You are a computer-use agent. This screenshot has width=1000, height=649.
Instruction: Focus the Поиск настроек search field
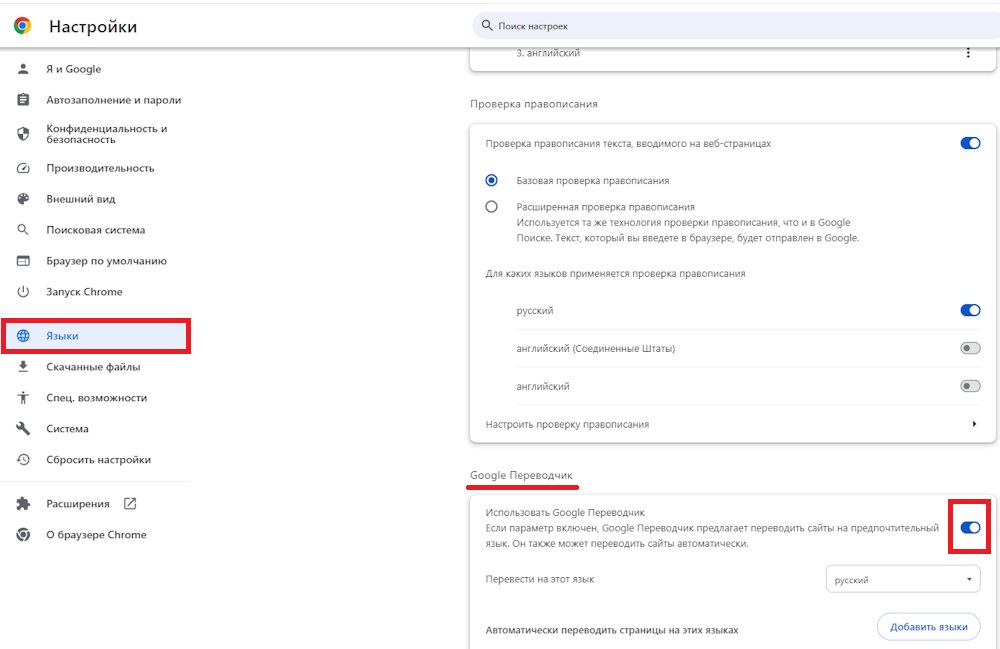pyautogui.click(x=736, y=26)
